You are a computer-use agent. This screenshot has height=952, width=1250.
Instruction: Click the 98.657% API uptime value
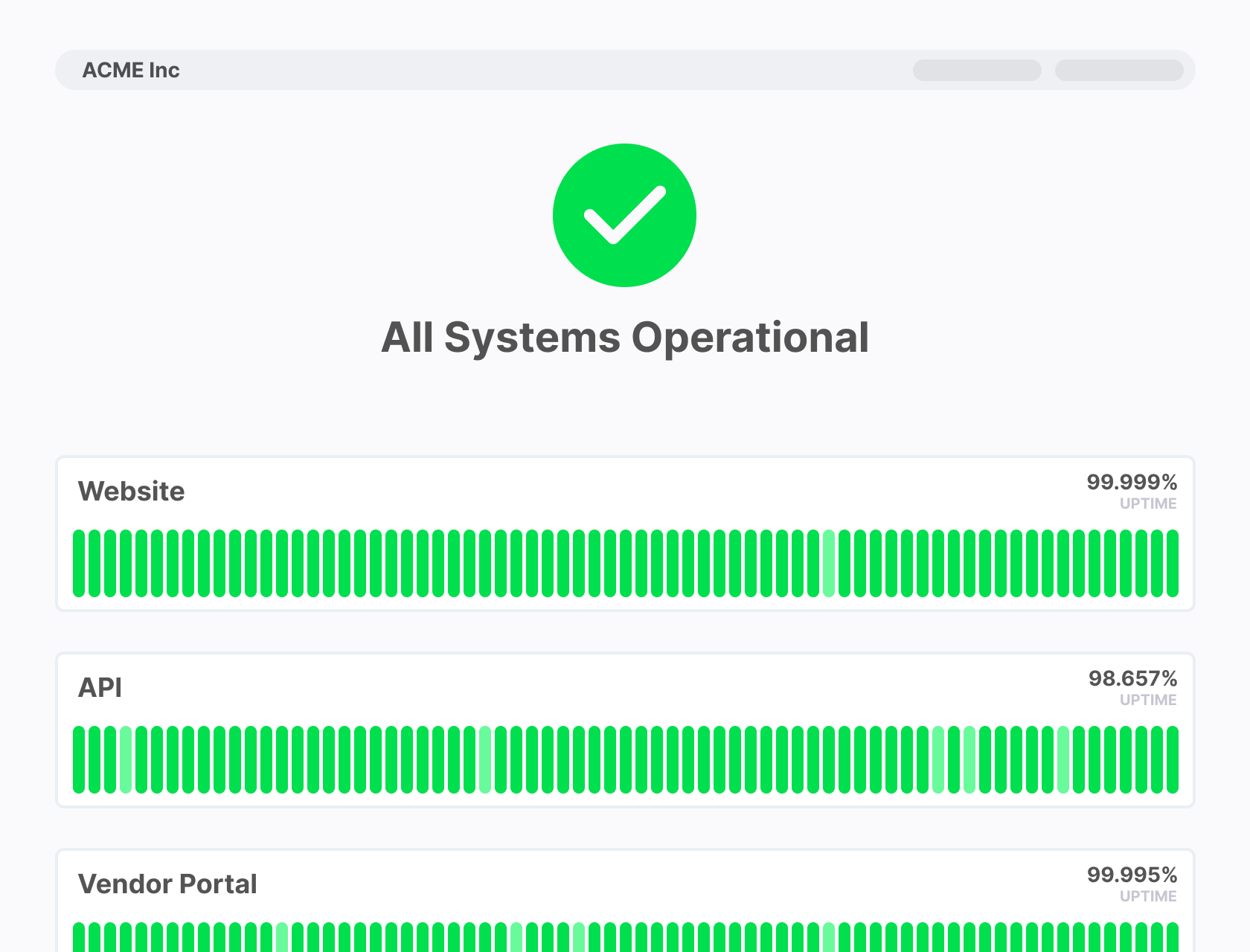click(x=1132, y=678)
